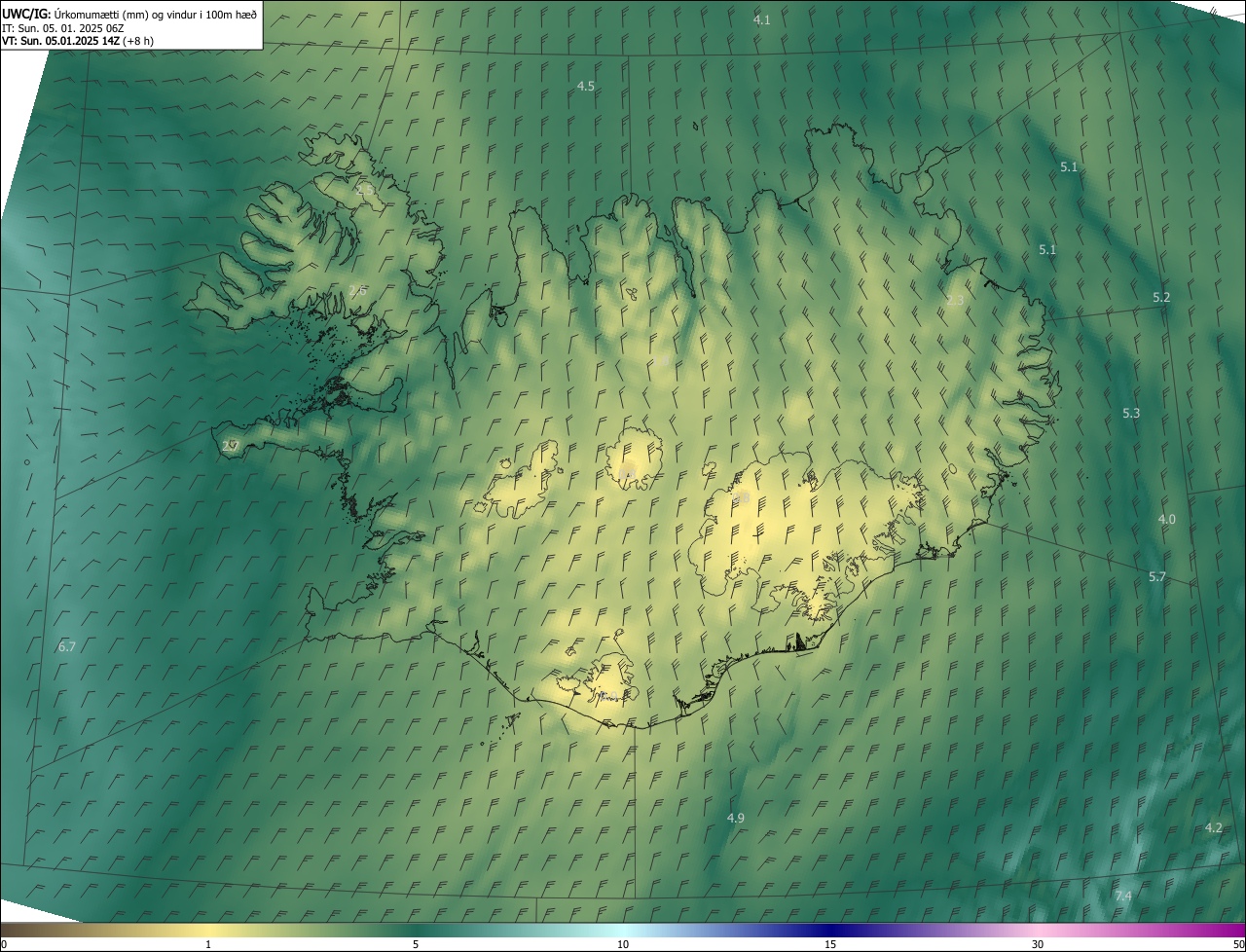Click the 5.3 value label on the map
The width and height of the screenshot is (1246, 952).
coord(1131,414)
